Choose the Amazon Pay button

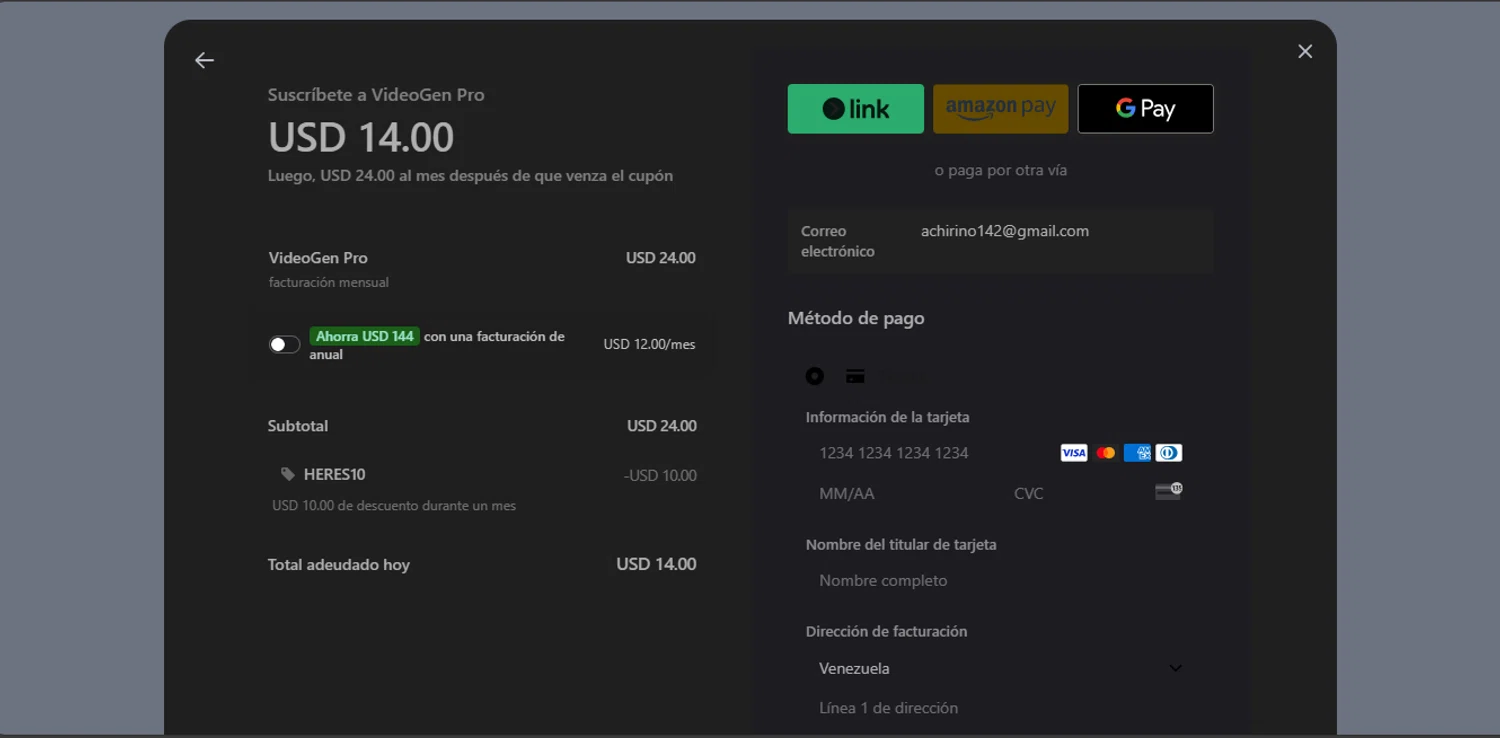[1000, 109]
